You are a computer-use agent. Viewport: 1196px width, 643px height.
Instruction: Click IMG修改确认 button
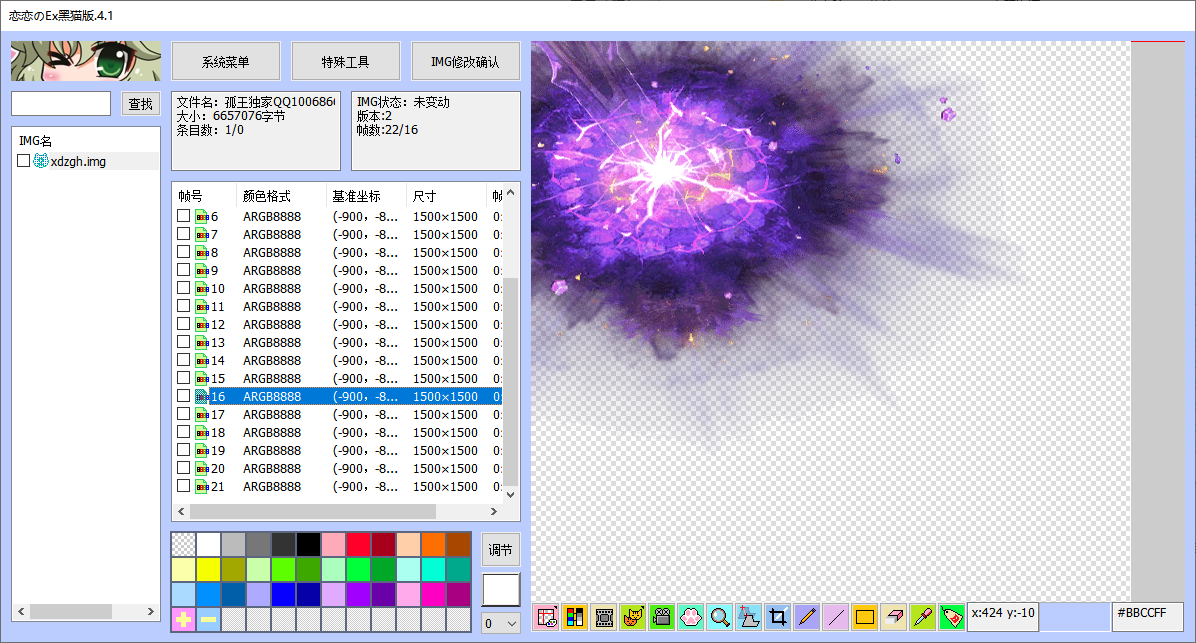point(465,61)
